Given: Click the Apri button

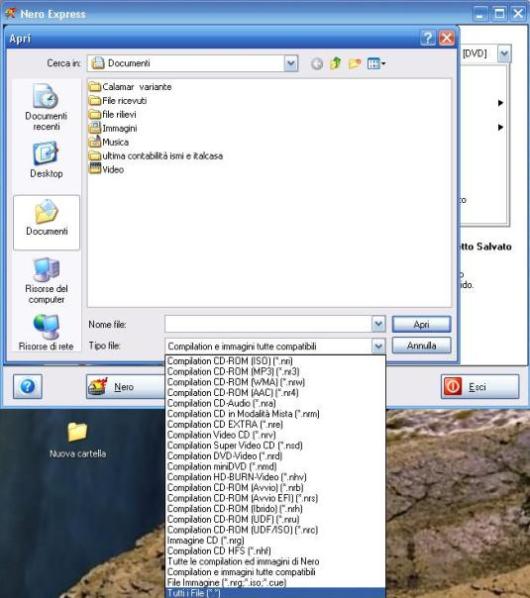Looking at the screenshot, I should click(421, 324).
